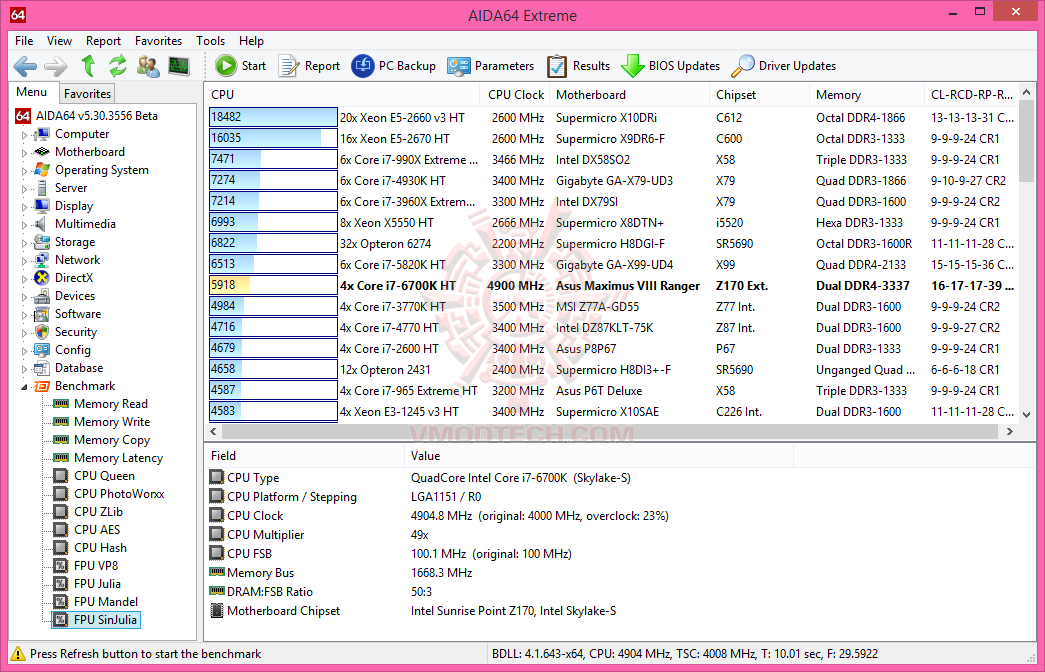Click the 18482 result bar

coord(273,117)
